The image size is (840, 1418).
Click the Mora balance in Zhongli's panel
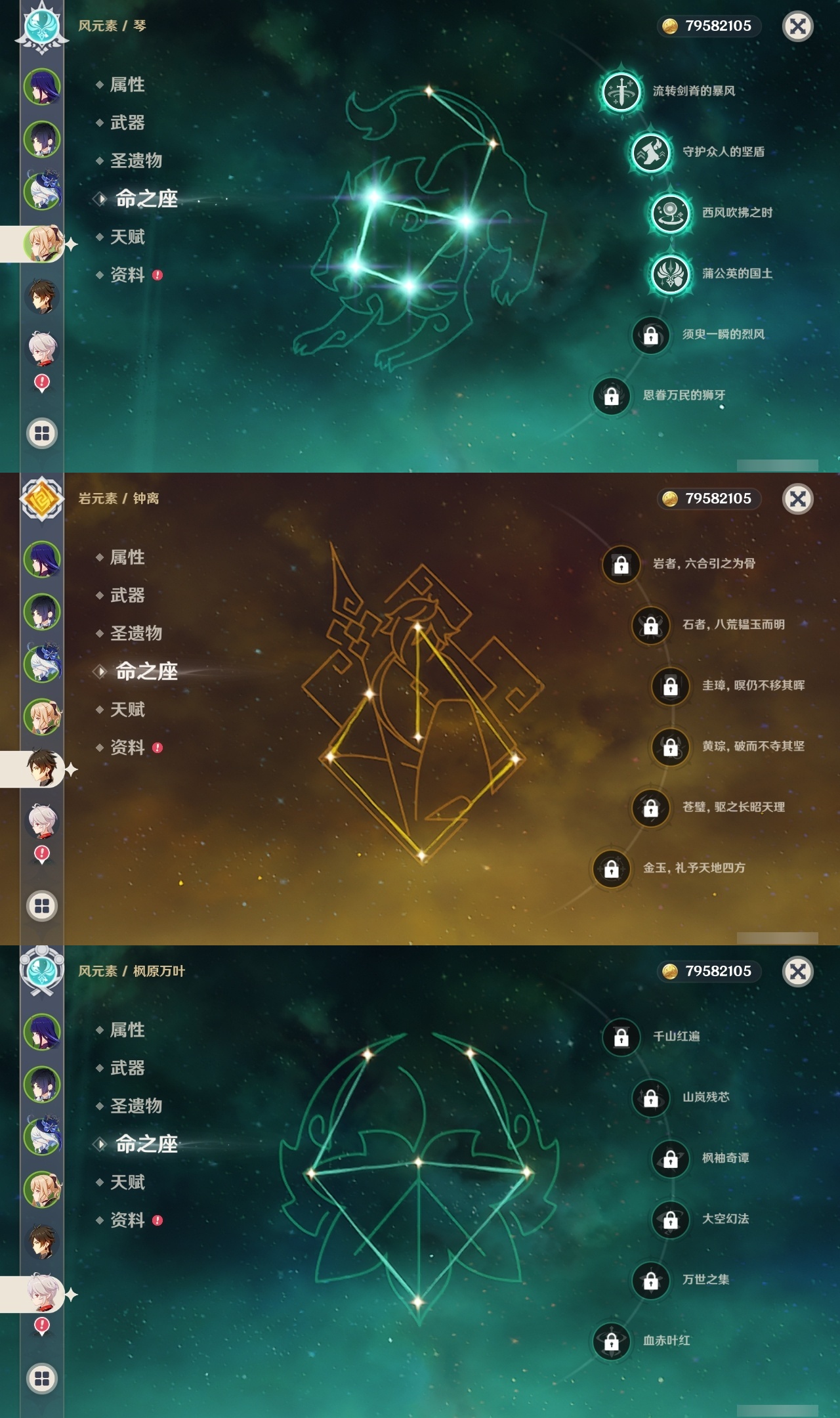tap(709, 498)
